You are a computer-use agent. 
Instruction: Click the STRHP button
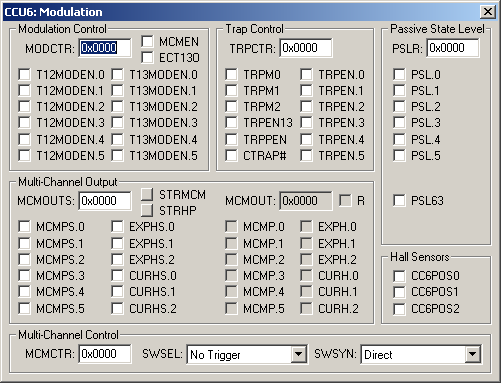pos(147,210)
